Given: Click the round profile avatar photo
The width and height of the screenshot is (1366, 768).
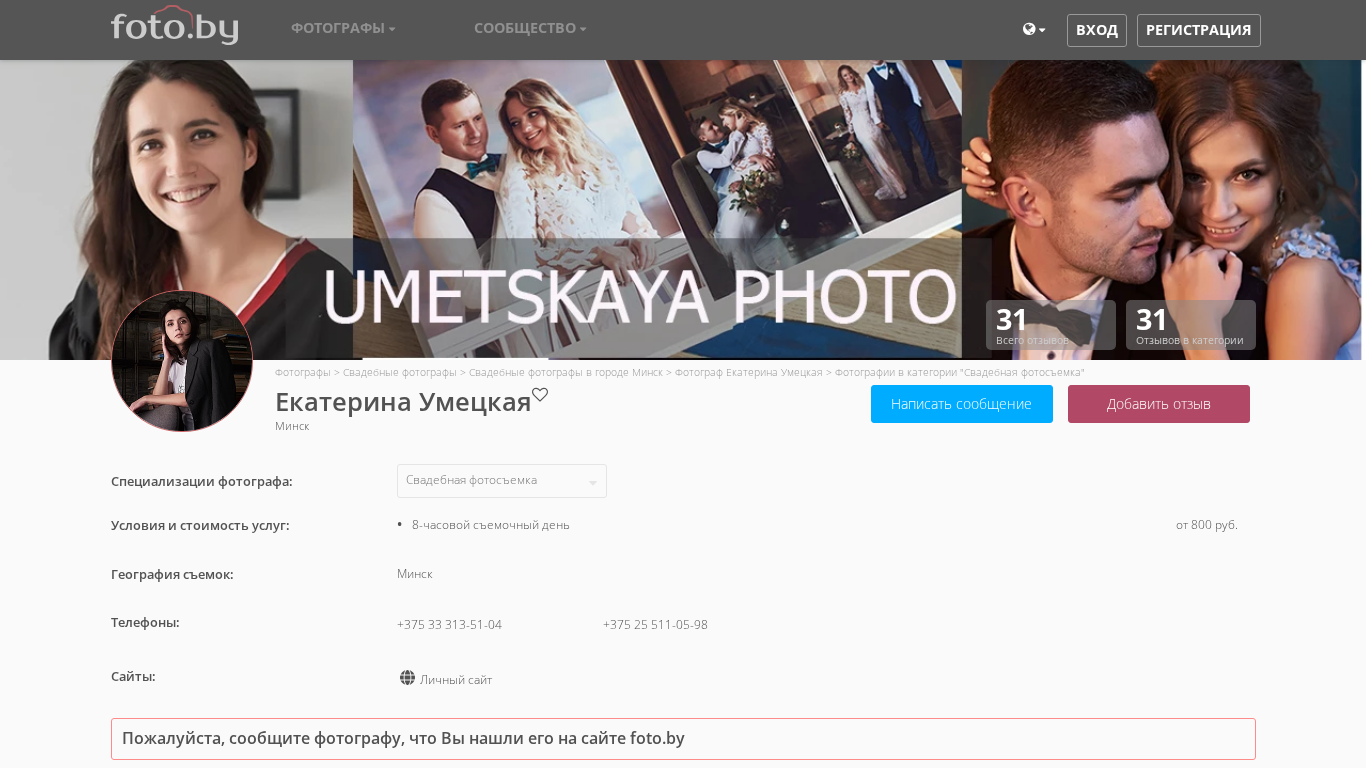Looking at the screenshot, I should (182, 361).
